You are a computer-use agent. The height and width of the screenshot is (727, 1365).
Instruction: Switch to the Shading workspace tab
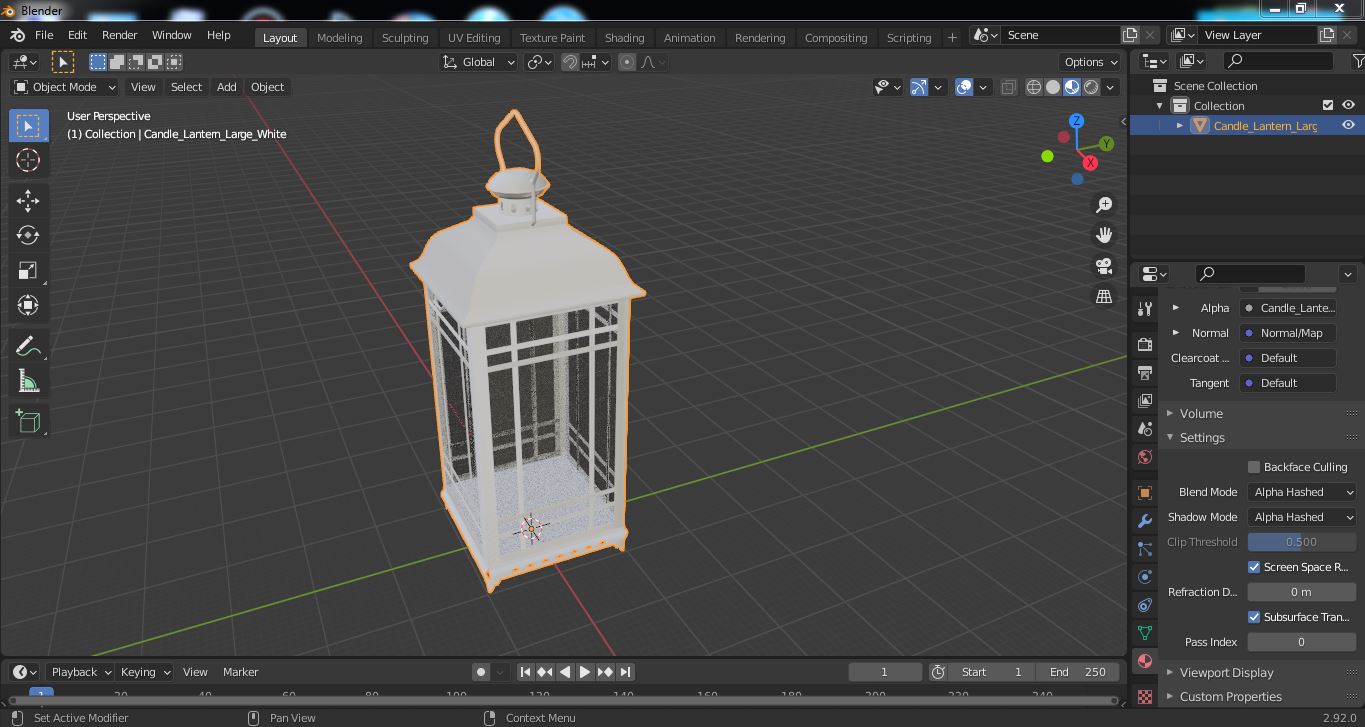(x=624, y=37)
